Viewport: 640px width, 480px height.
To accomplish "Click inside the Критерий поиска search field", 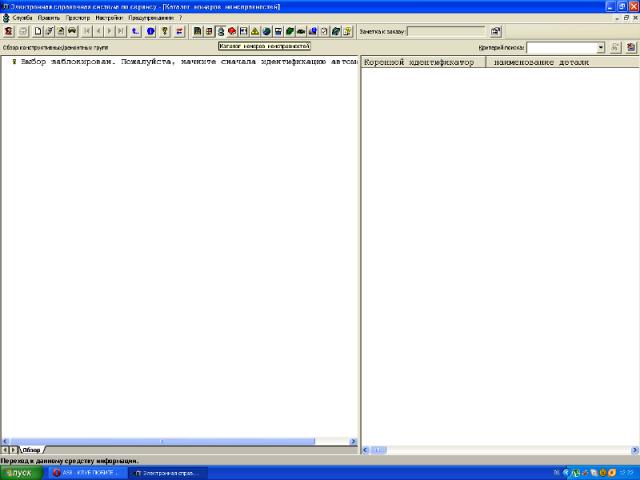I will pos(560,47).
